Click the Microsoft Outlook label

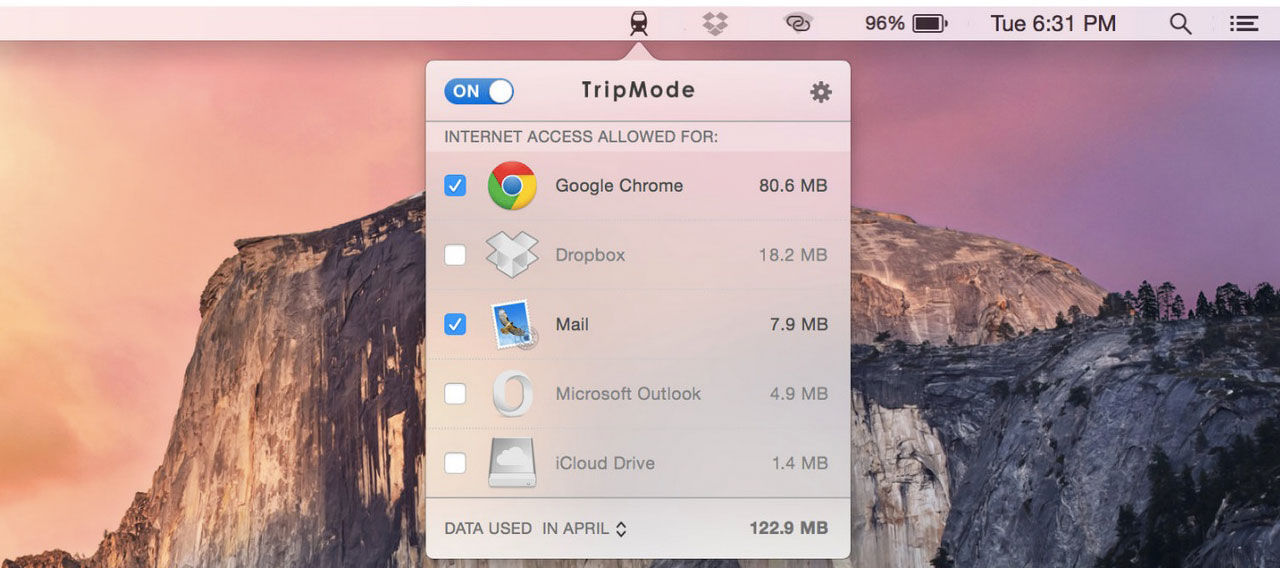[628, 394]
